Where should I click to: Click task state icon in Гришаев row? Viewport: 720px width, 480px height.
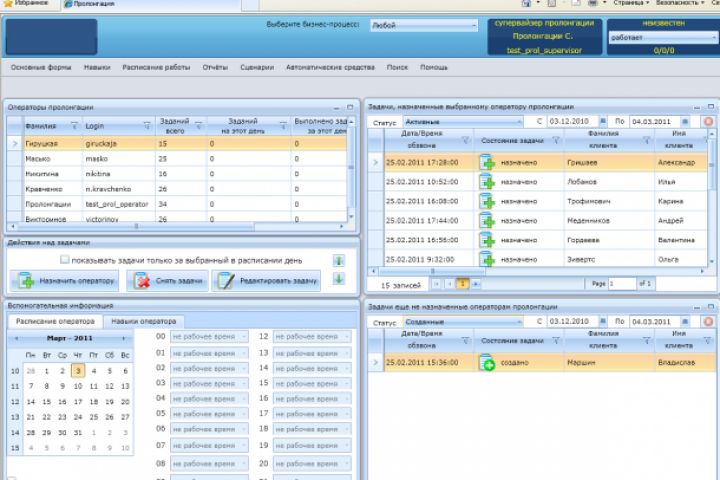tap(487, 161)
